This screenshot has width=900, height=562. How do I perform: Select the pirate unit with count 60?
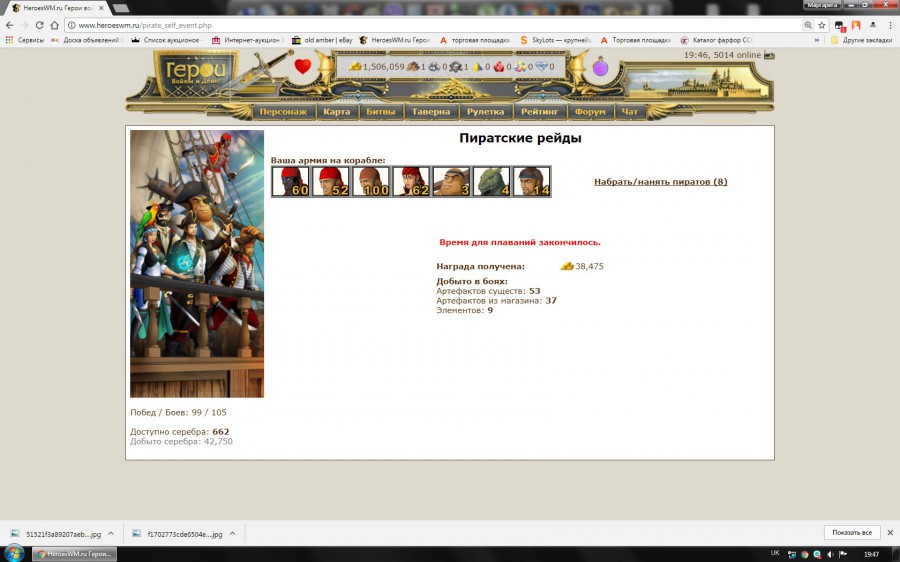click(x=290, y=181)
